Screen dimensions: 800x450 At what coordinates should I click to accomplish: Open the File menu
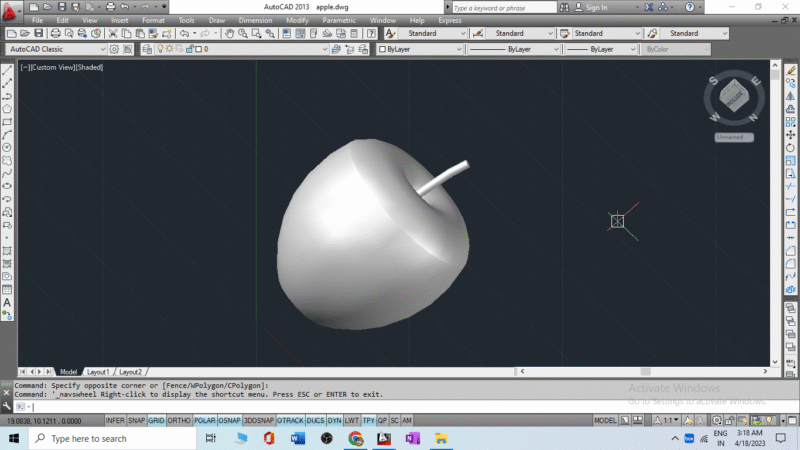pyautogui.click(x=37, y=20)
